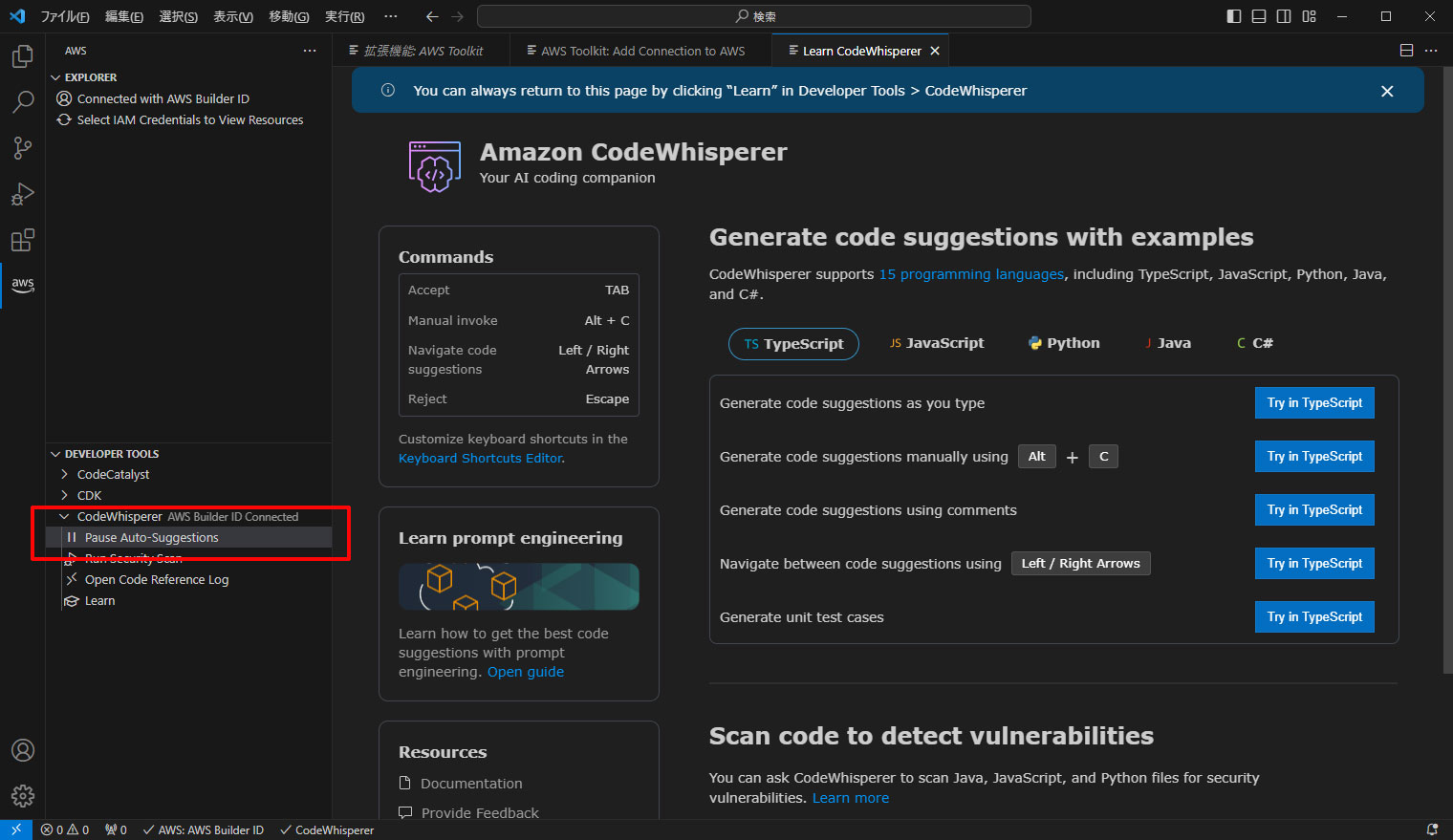1453x840 pixels.
Task: Open editor More Actions ellipsis
Action: 1431,51
